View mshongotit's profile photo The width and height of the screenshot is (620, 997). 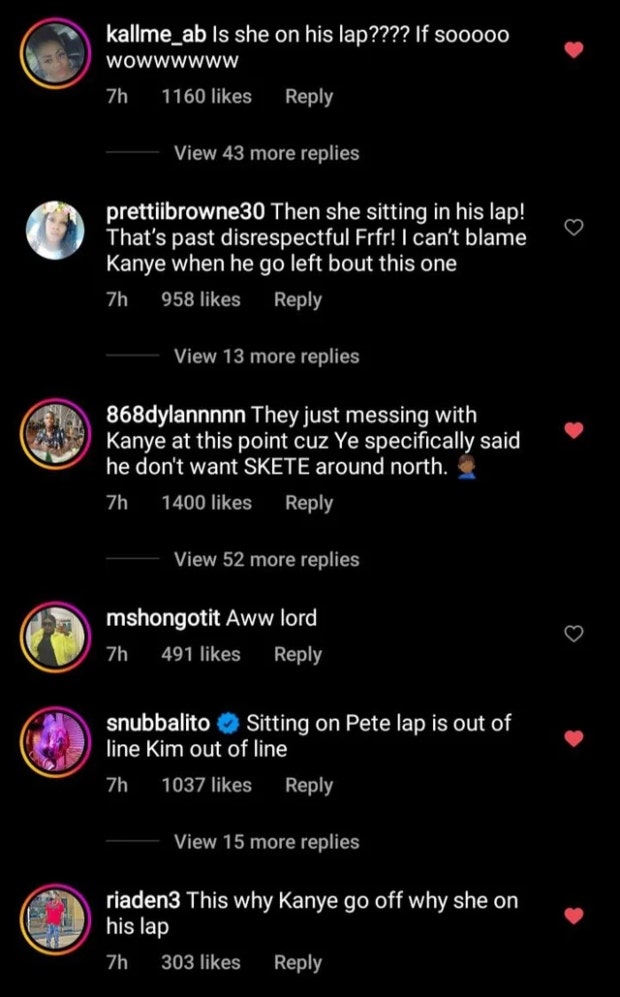click(x=54, y=636)
